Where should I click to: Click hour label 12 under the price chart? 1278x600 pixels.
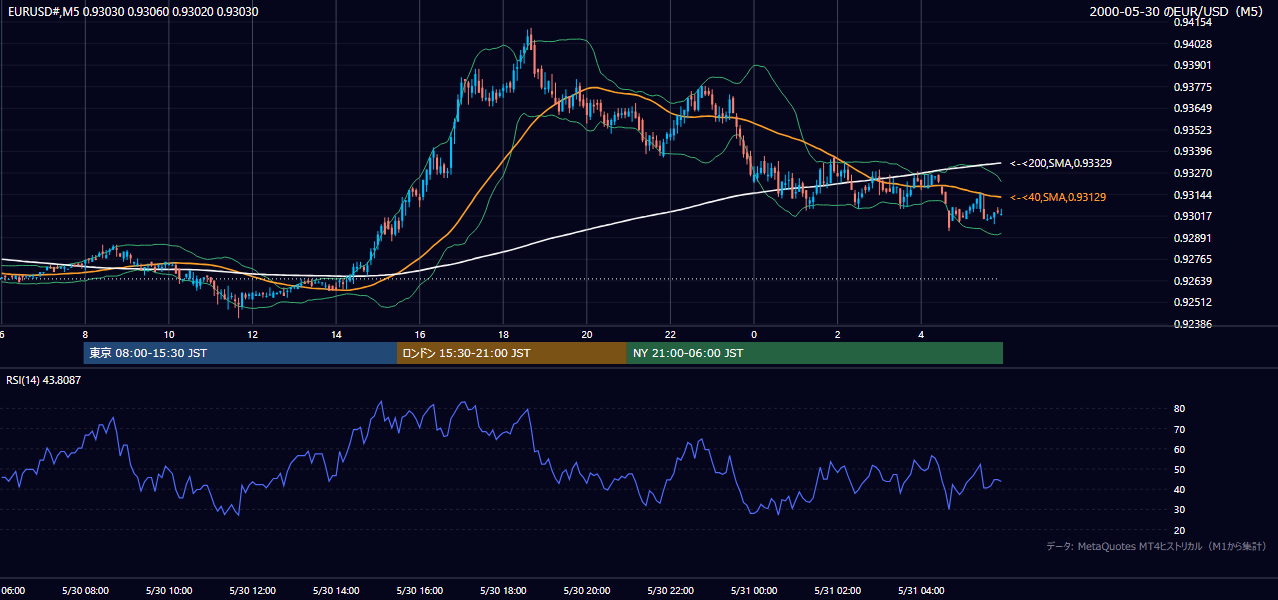(x=252, y=334)
